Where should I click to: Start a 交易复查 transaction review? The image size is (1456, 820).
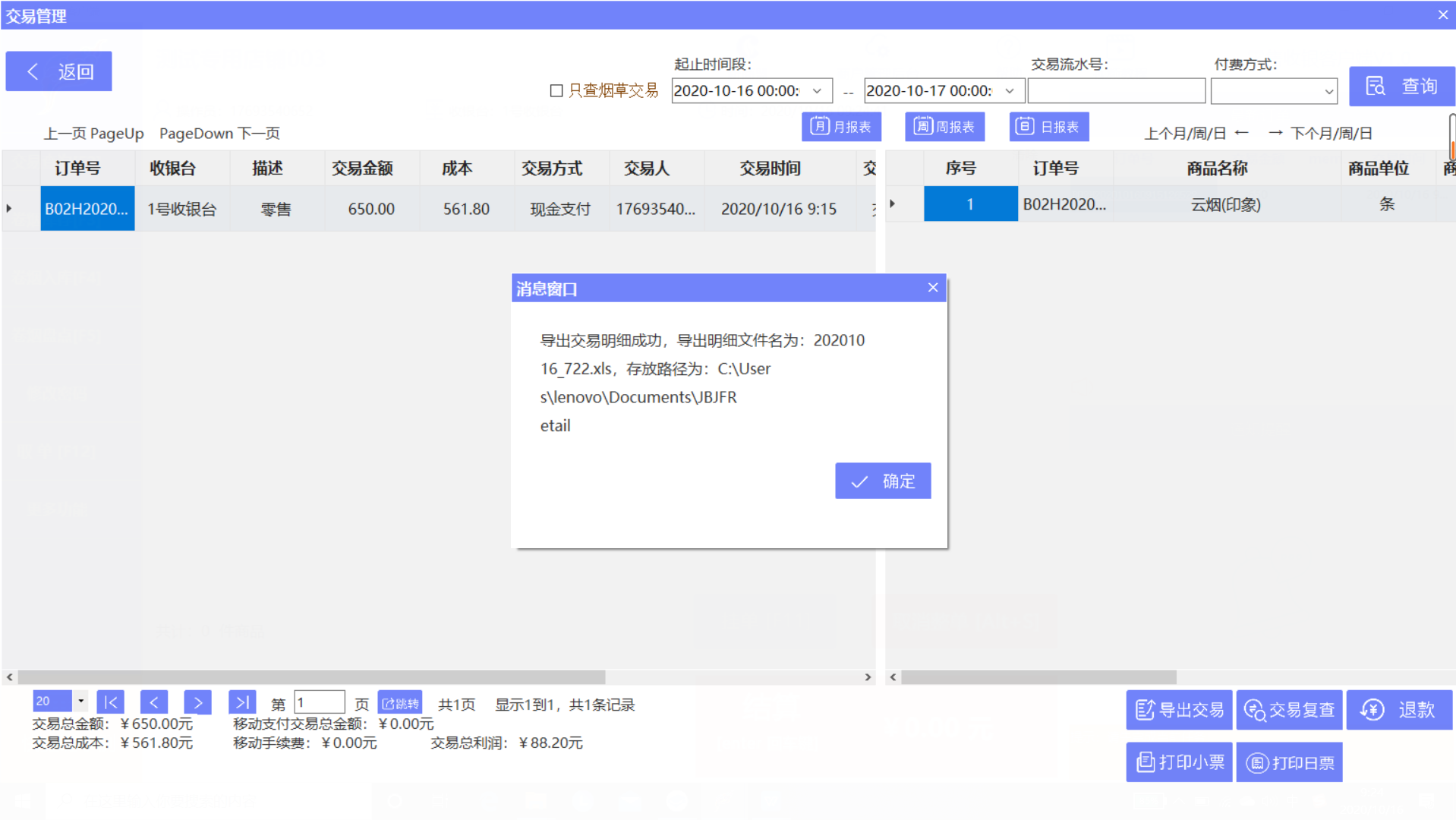point(1288,709)
